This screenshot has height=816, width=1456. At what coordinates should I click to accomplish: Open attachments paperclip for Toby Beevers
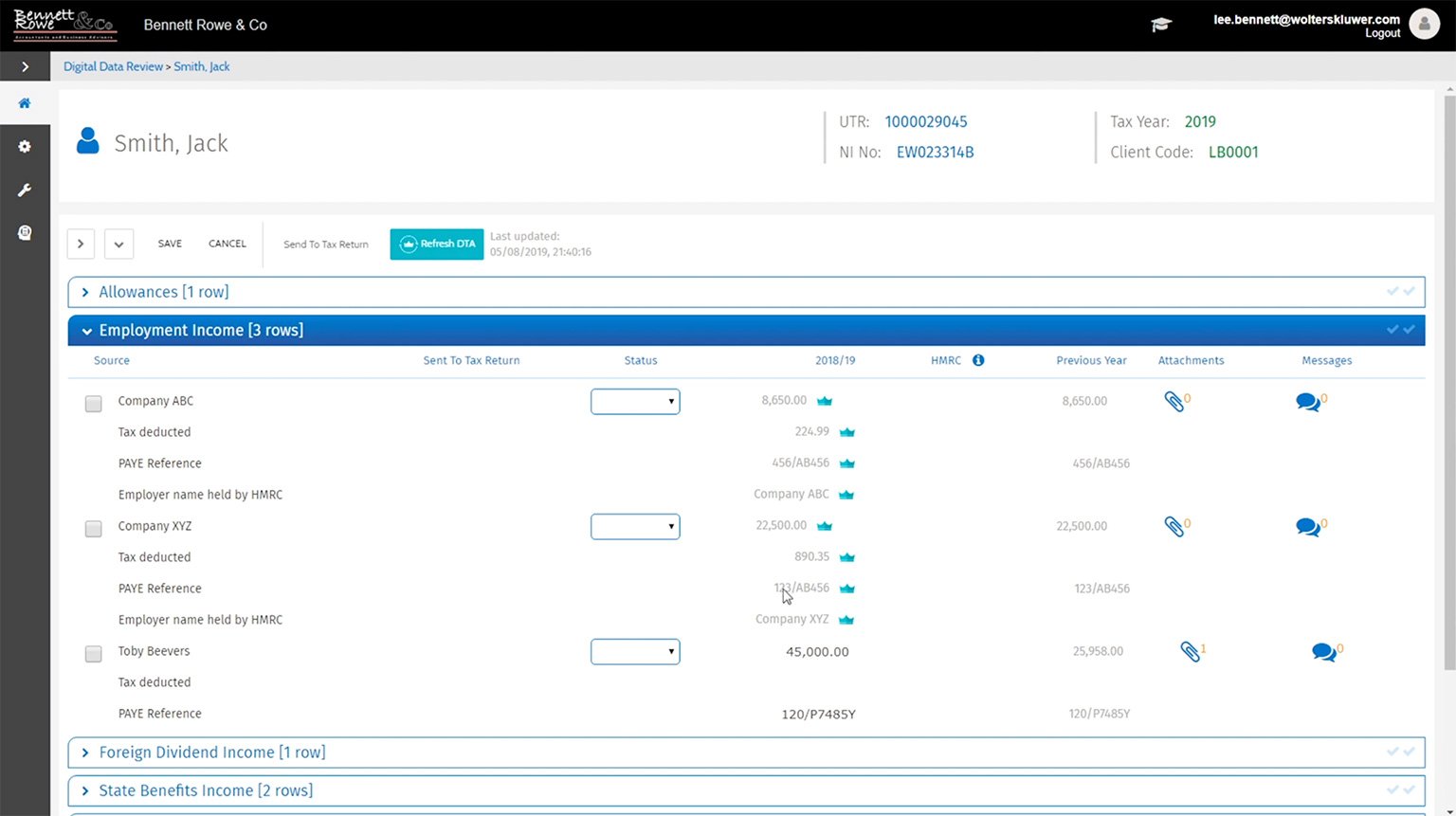pos(1190,651)
